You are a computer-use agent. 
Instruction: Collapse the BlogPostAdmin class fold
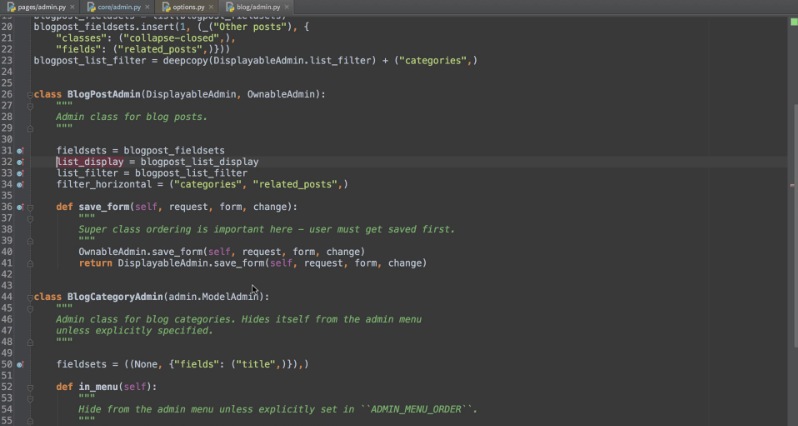coord(30,95)
